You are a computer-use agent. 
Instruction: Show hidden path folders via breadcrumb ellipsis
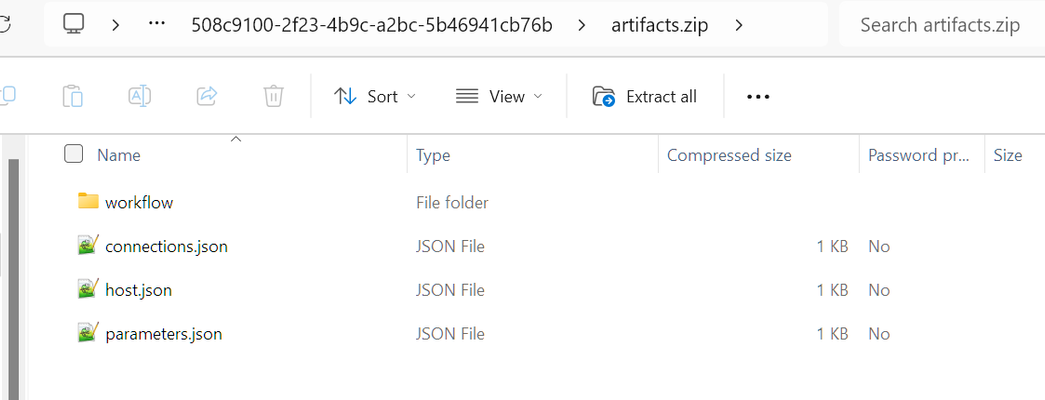(157, 25)
